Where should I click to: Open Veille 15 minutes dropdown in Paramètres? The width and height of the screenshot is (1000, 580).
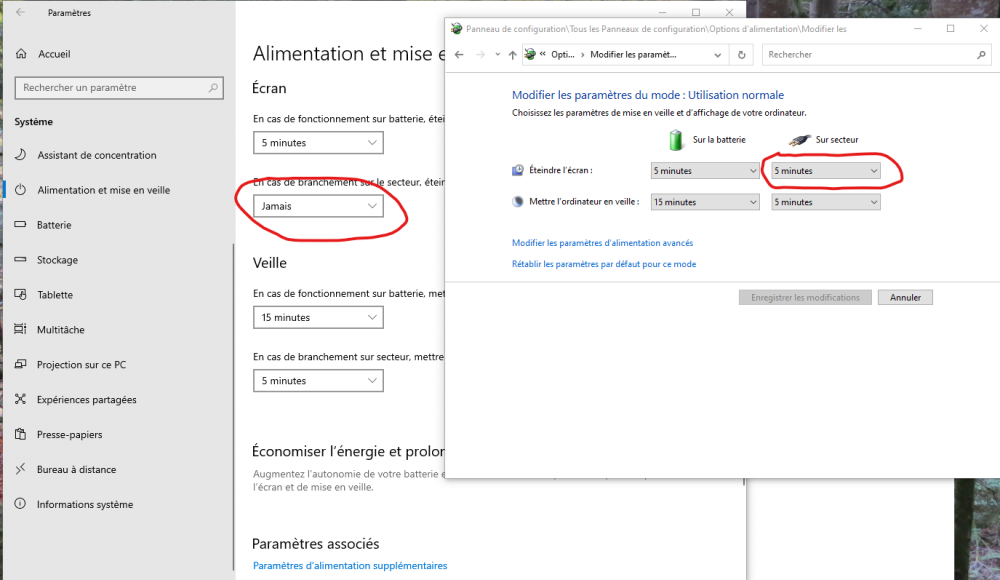pos(318,317)
